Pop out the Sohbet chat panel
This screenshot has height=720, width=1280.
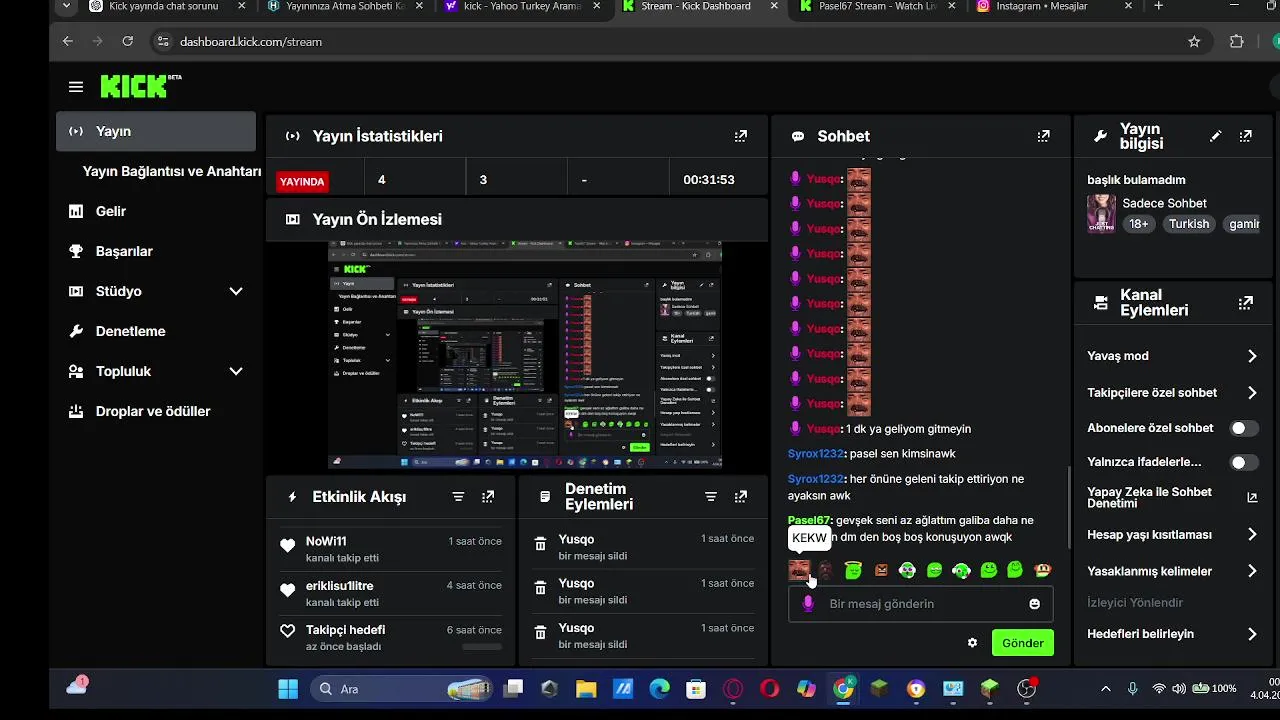[x=1043, y=136]
